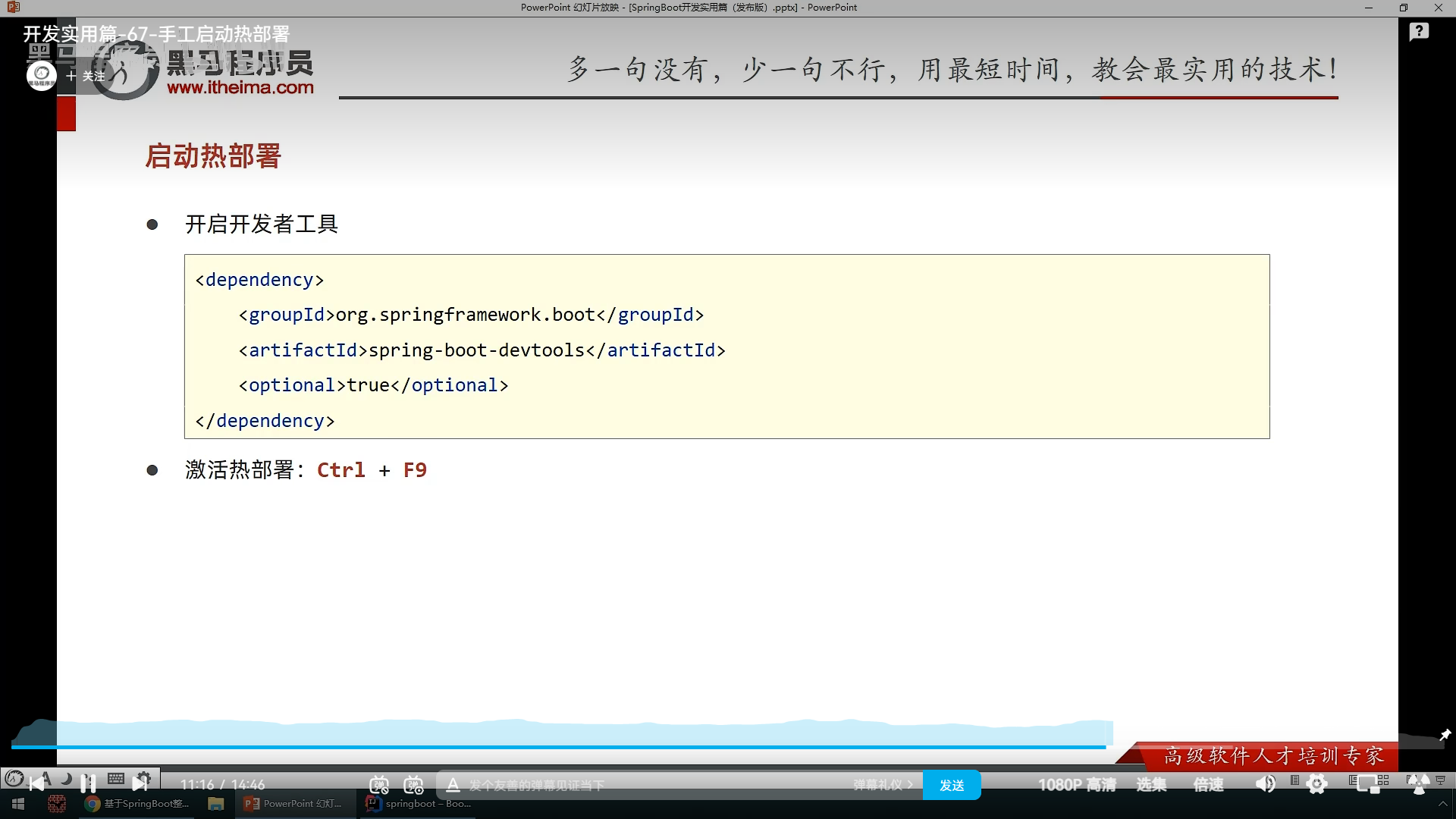
Task: Open 弹幕礼仪 etiquette link
Action: point(883,785)
